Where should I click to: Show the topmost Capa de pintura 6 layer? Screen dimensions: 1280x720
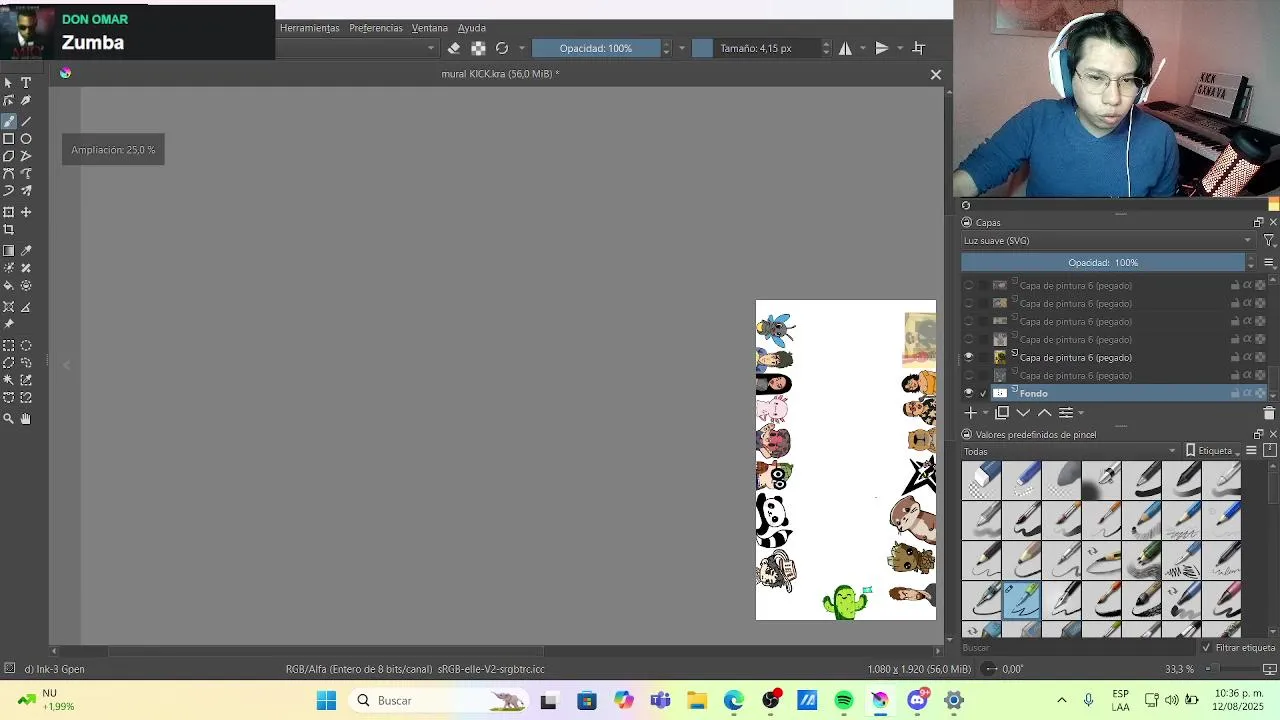tap(968, 285)
